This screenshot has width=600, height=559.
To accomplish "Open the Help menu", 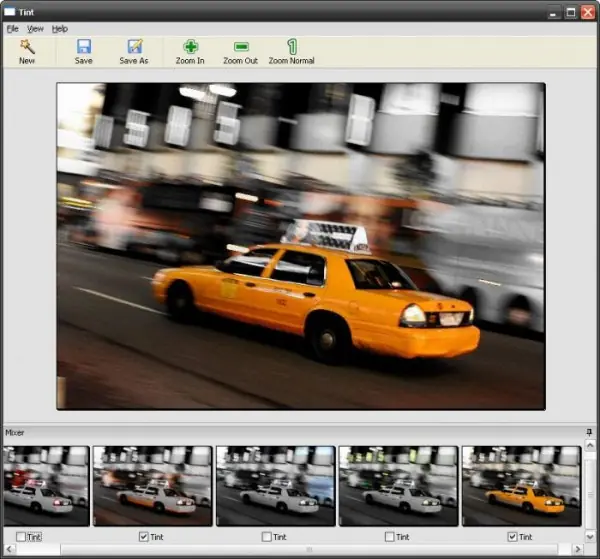I will click(x=60, y=29).
